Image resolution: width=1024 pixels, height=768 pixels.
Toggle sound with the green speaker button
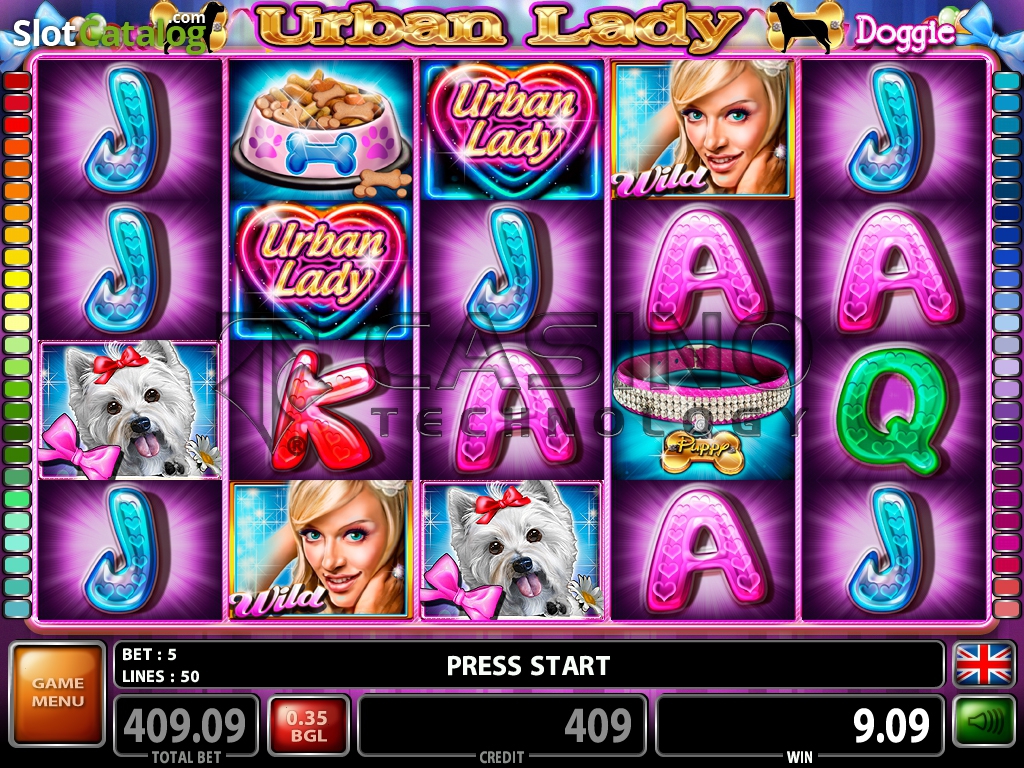pyautogui.click(x=984, y=721)
